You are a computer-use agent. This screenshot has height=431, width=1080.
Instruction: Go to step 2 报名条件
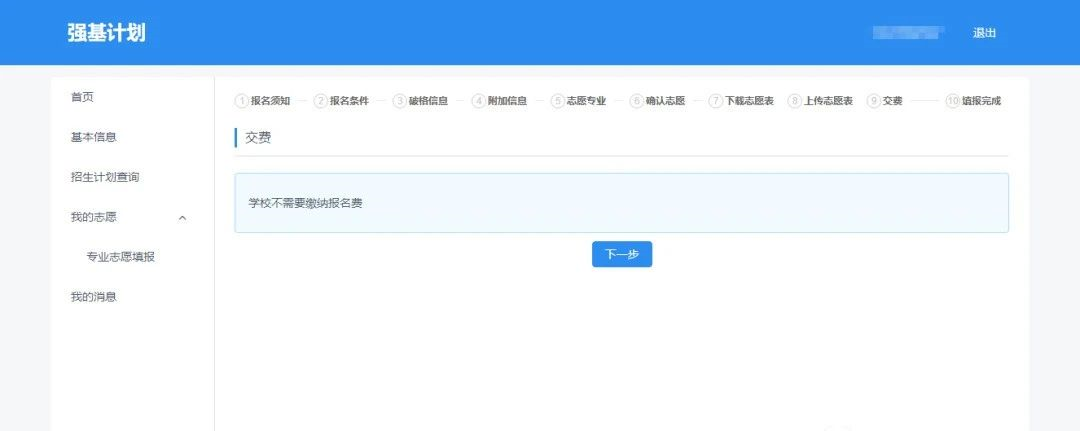click(342, 101)
